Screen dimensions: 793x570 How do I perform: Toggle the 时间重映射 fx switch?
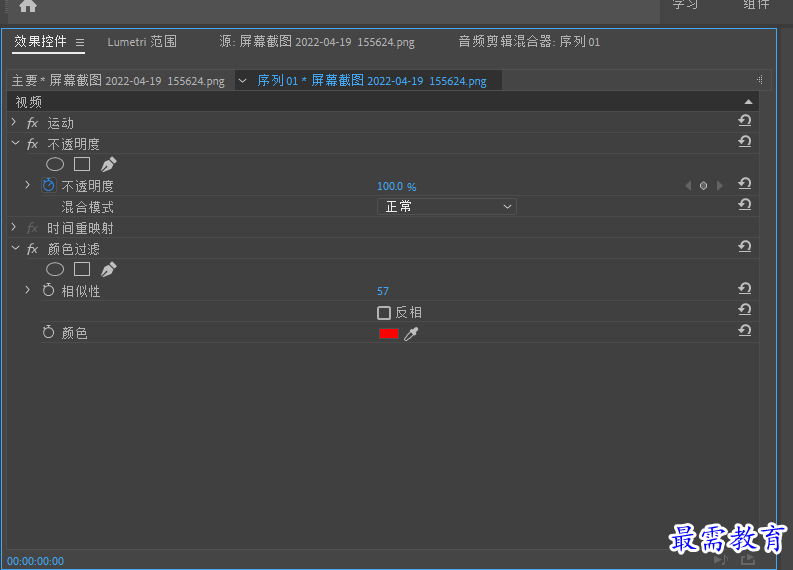tap(32, 229)
